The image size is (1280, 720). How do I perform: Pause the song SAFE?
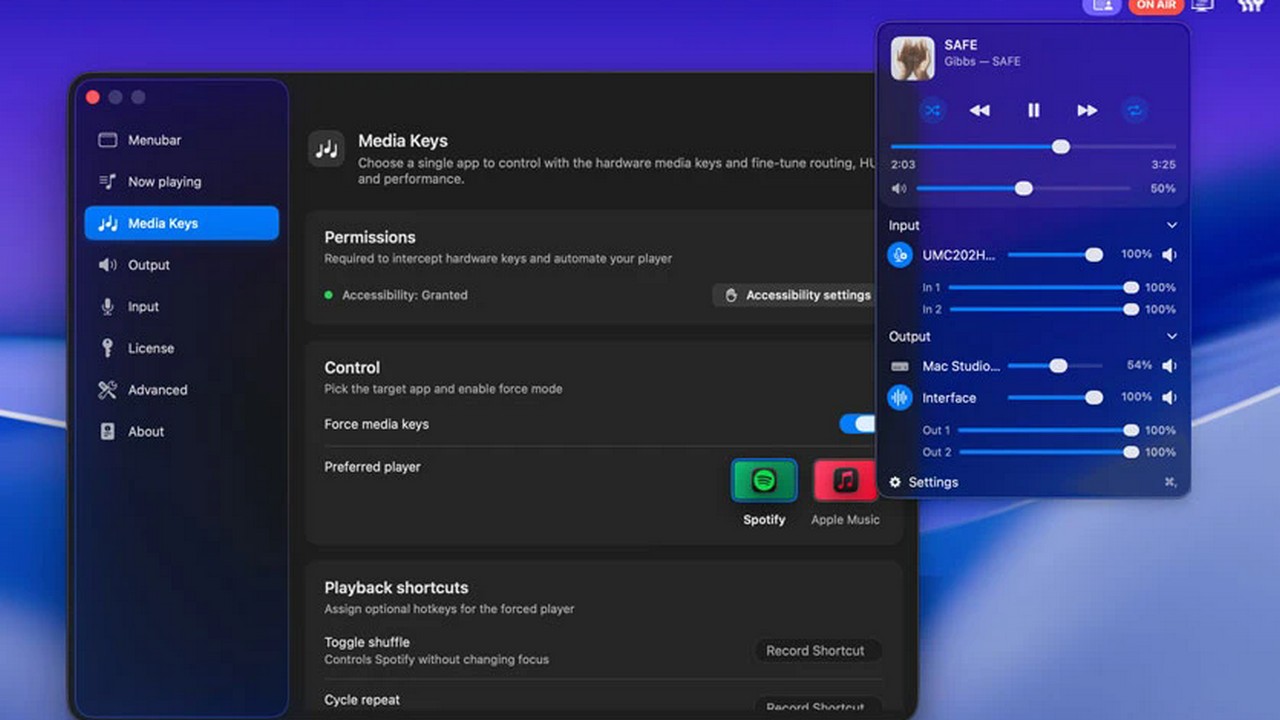(1034, 110)
